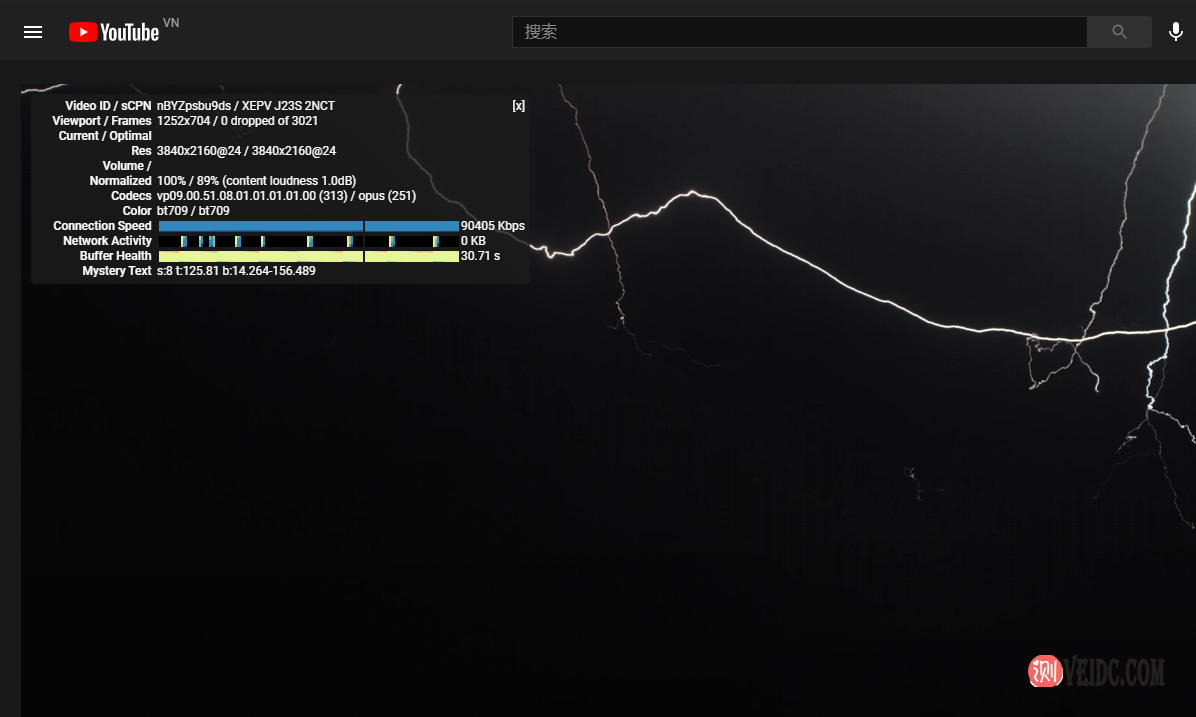The width and height of the screenshot is (1196, 717).
Task: Select video ID text nBYZpsbu9ds / XEPV J23S 2NCT
Action: pos(246,106)
